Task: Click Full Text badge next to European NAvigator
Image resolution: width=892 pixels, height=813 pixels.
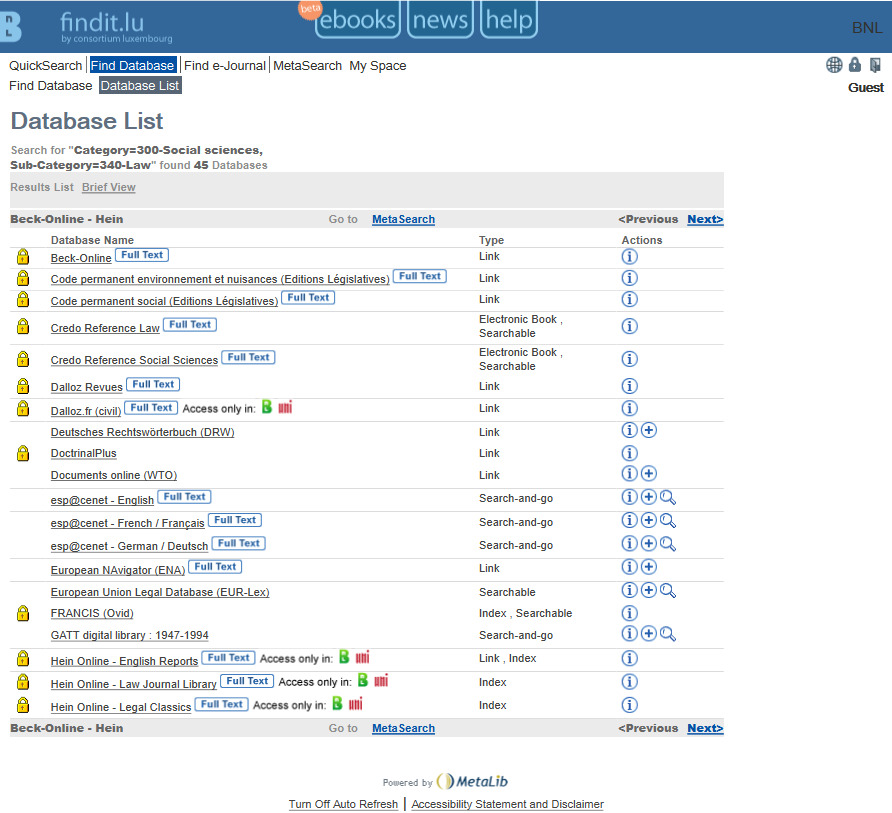Action: click(215, 567)
